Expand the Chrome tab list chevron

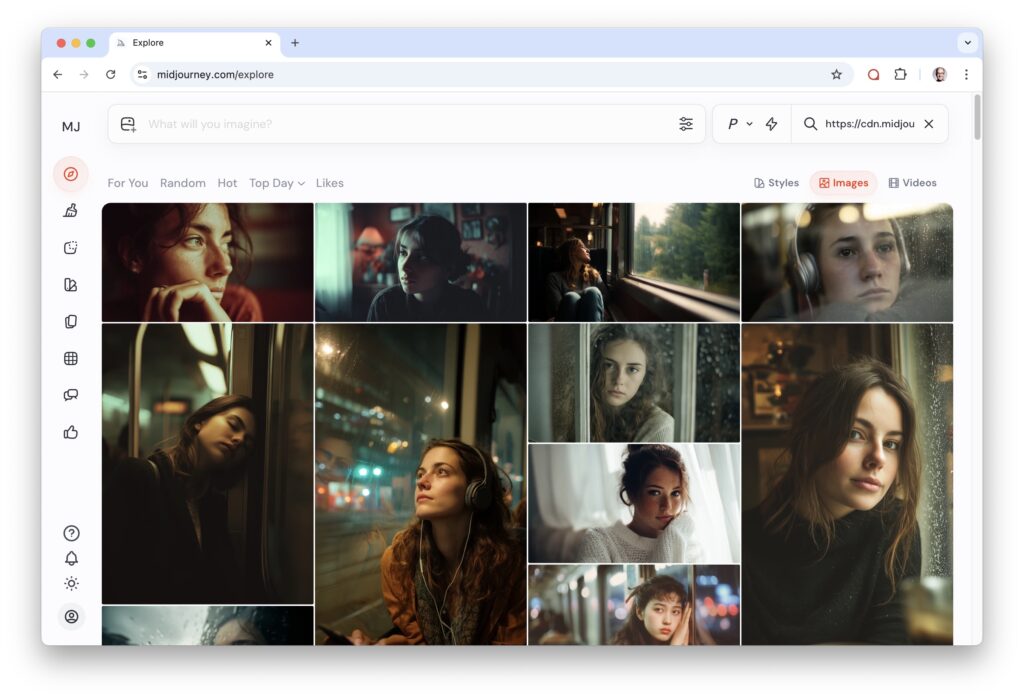[x=966, y=43]
